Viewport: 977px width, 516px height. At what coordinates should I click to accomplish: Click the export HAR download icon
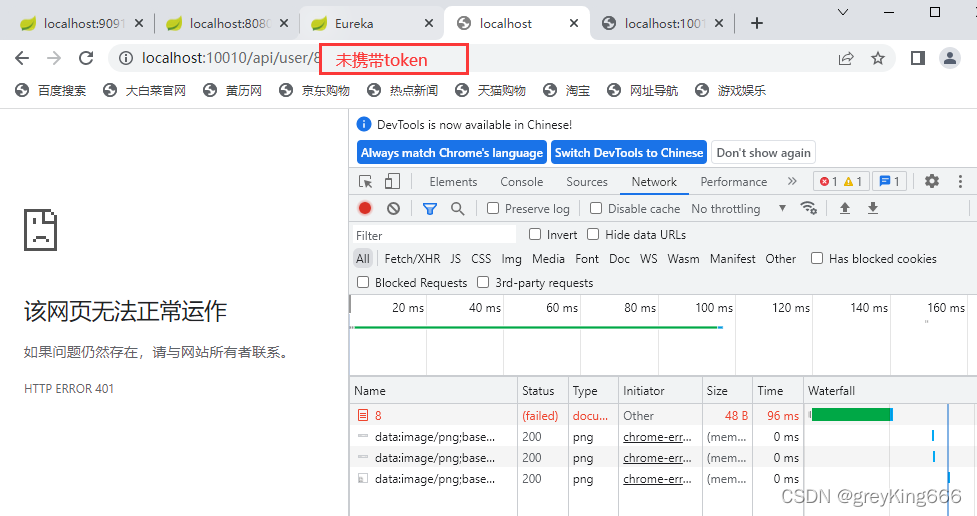pyautogui.click(x=873, y=208)
